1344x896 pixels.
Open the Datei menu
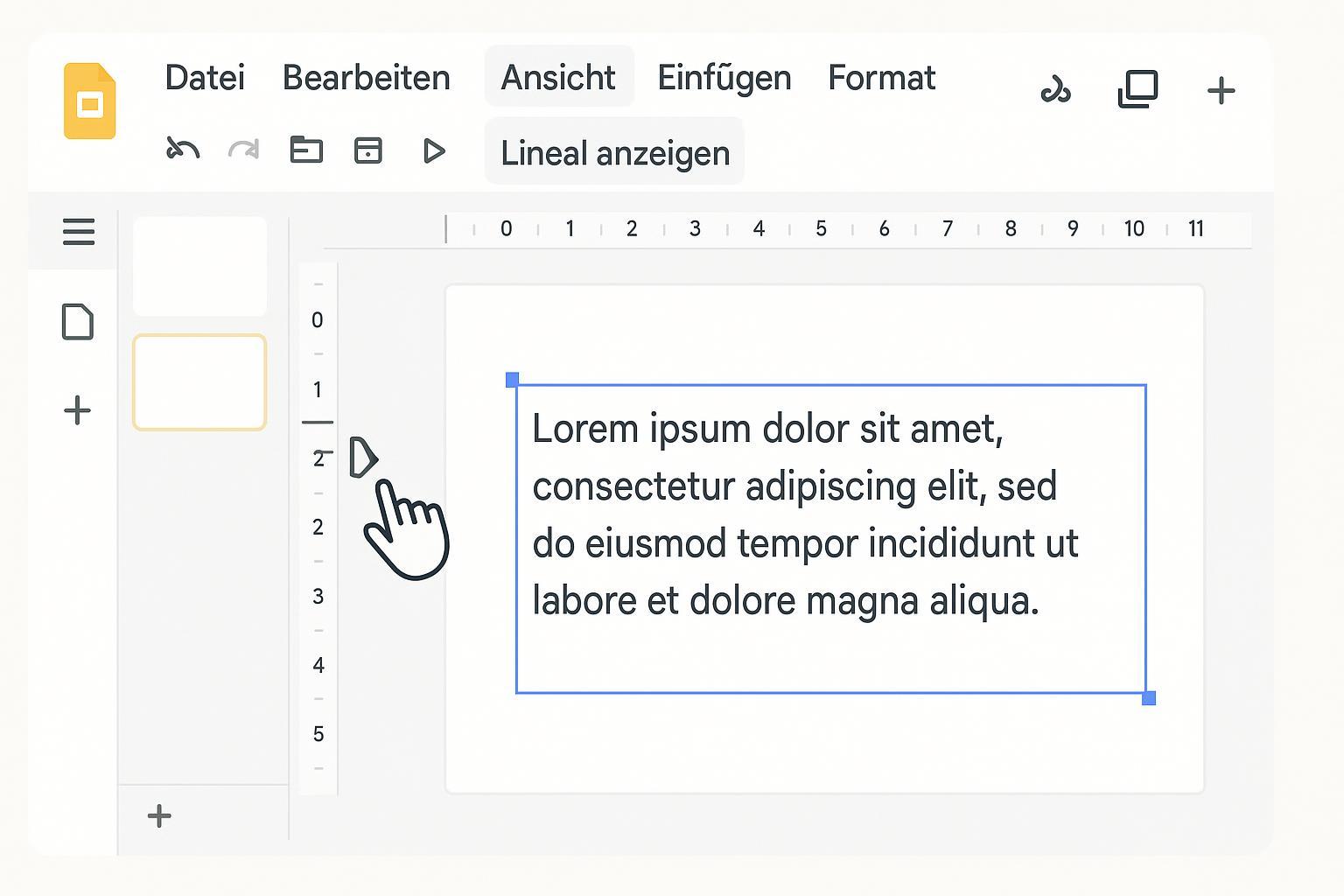click(205, 78)
